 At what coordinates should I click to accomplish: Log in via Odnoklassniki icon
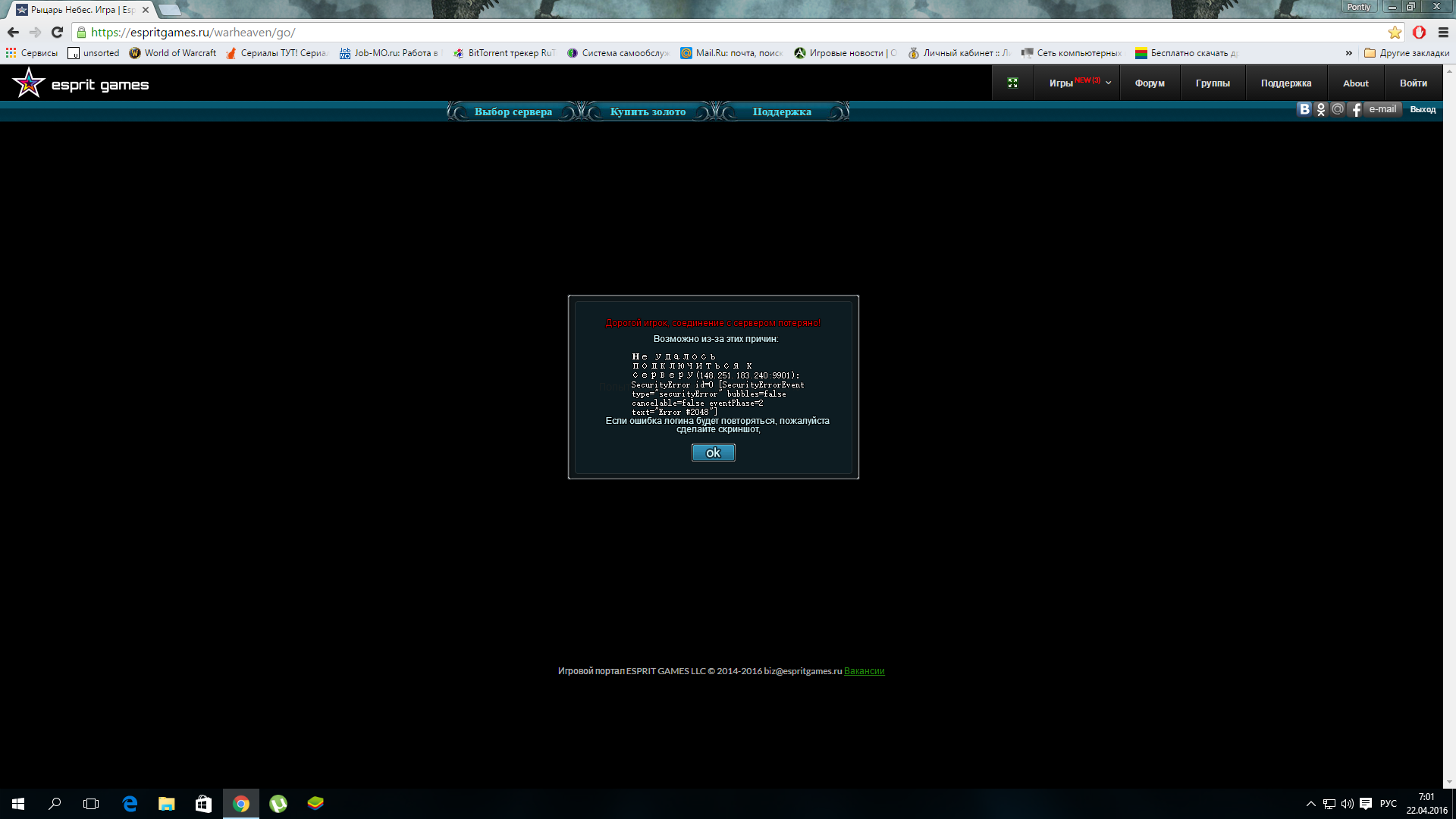tap(1321, 109)
